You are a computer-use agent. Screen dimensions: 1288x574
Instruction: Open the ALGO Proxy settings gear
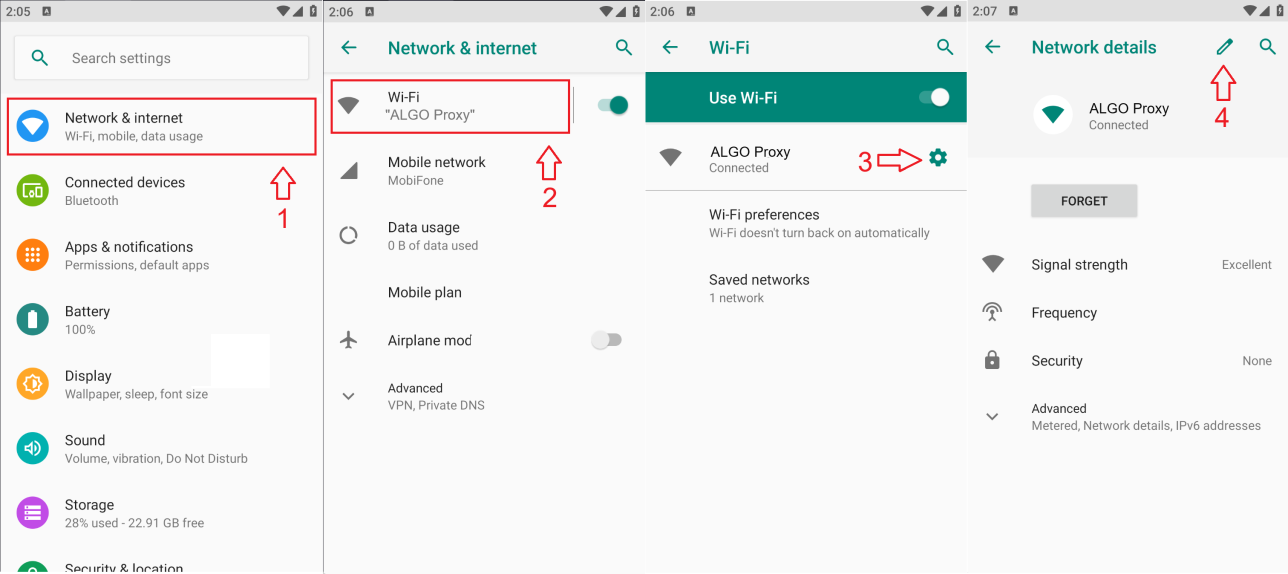tap(937, 158)
